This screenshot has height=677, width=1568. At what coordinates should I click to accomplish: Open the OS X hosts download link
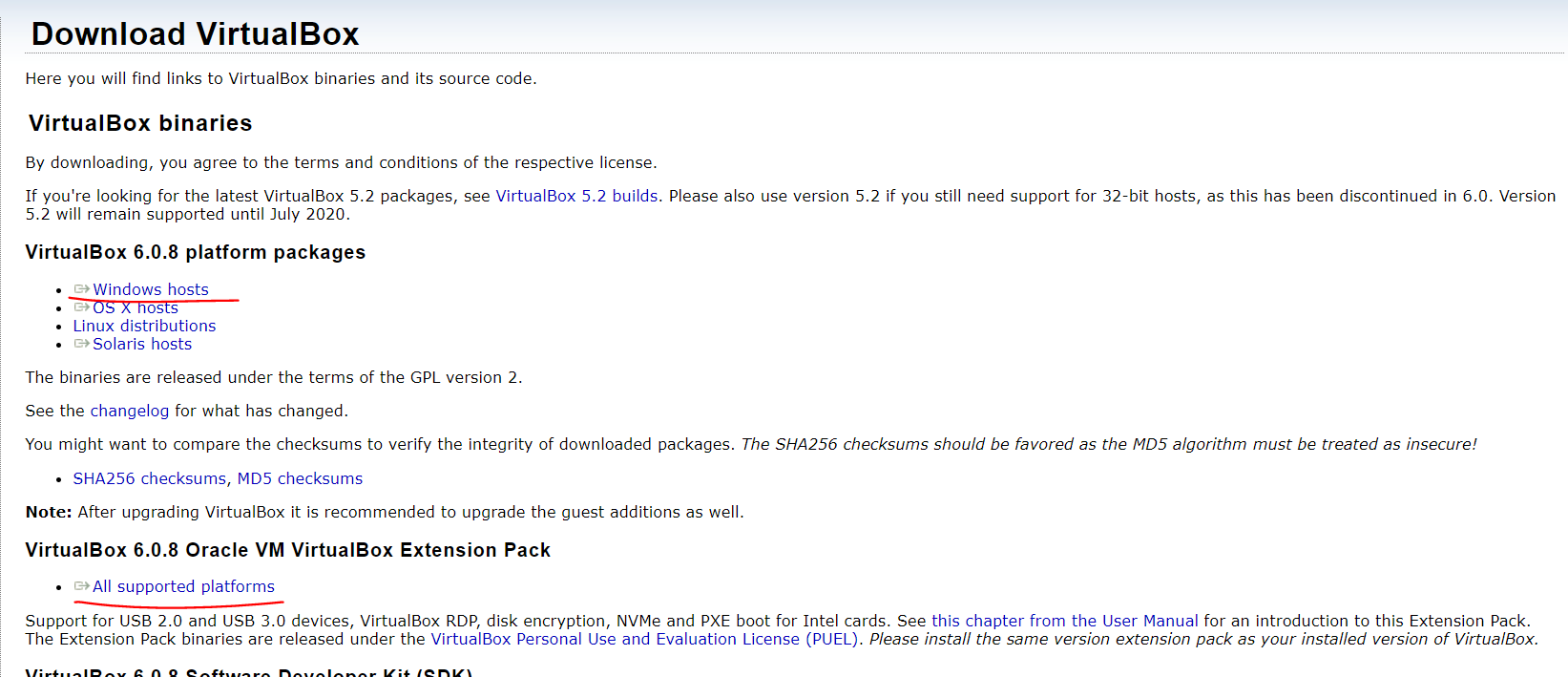click(136, 307)
